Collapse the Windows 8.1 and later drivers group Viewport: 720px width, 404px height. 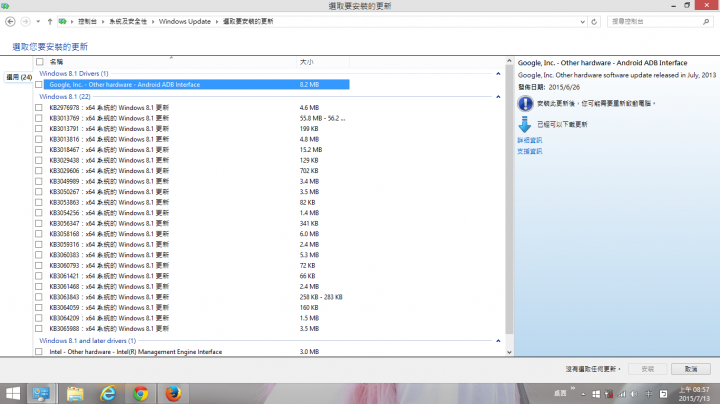tap(498, 341)
